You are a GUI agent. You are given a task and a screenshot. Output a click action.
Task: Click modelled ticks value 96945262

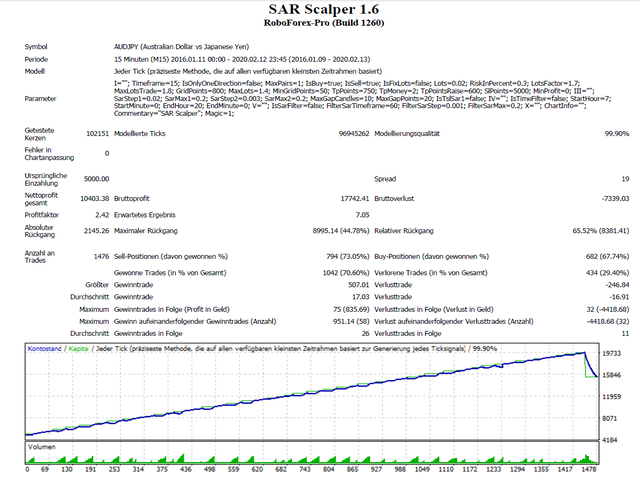tap(354, 133)
